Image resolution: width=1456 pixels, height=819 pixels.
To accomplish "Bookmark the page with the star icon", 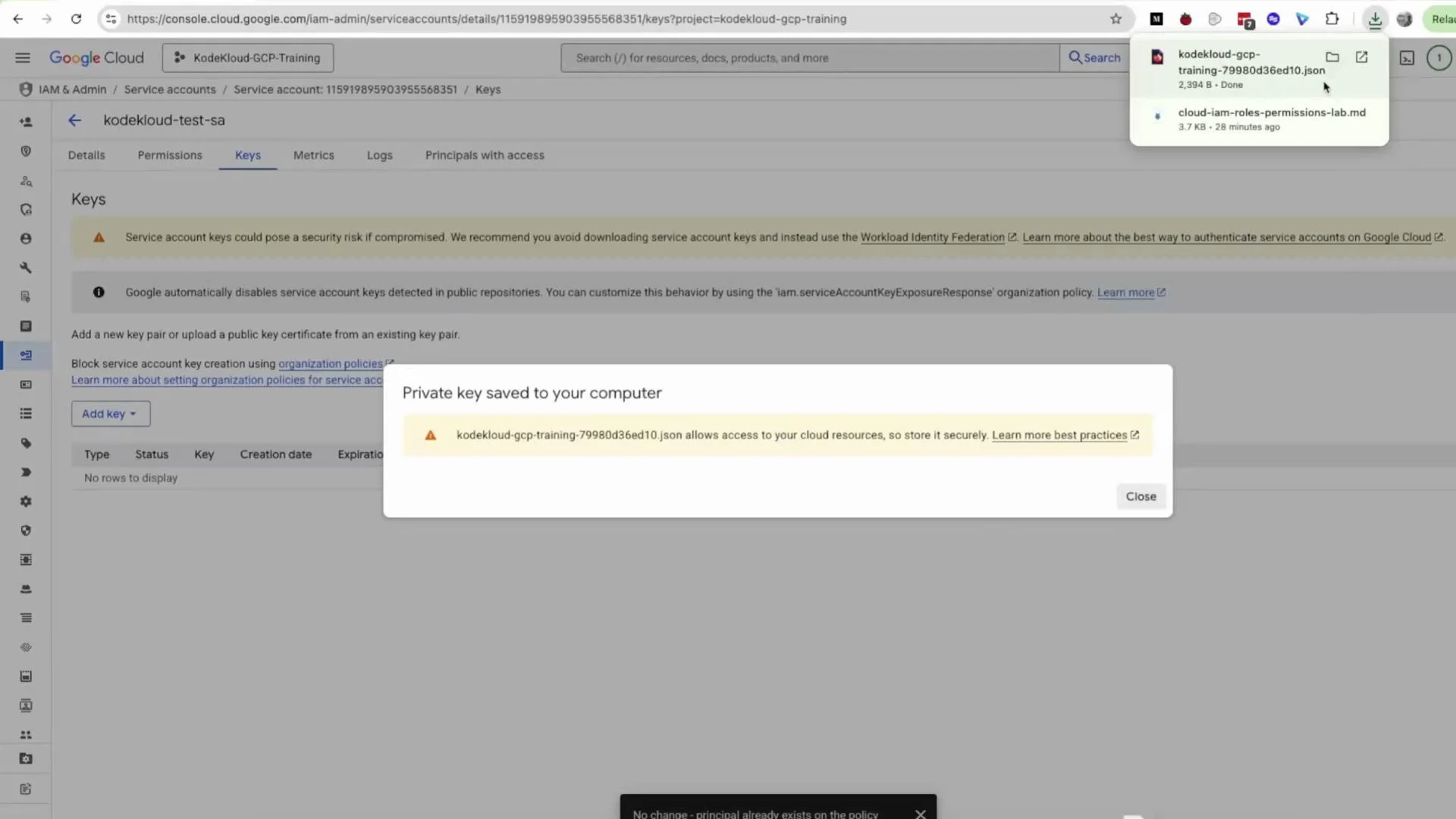I will click(x=1116, y=19).
